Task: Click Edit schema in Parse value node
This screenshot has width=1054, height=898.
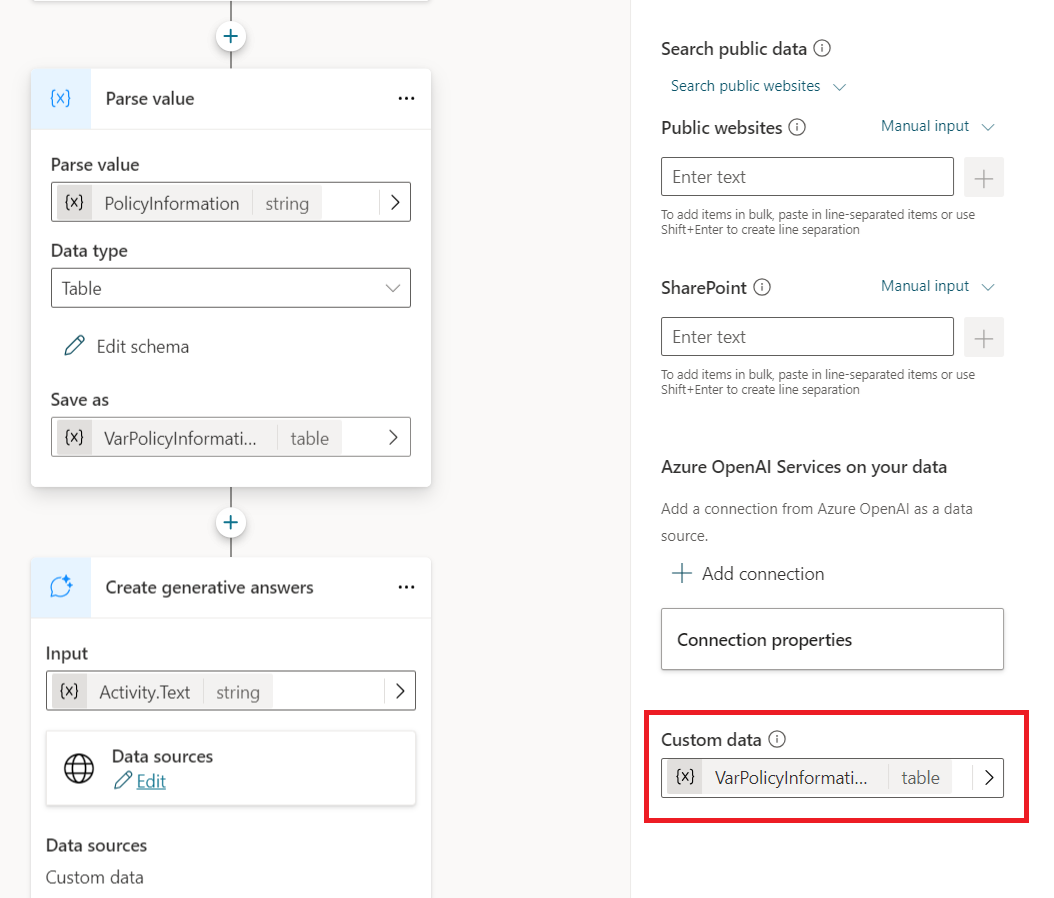Action: click(126, 347)
